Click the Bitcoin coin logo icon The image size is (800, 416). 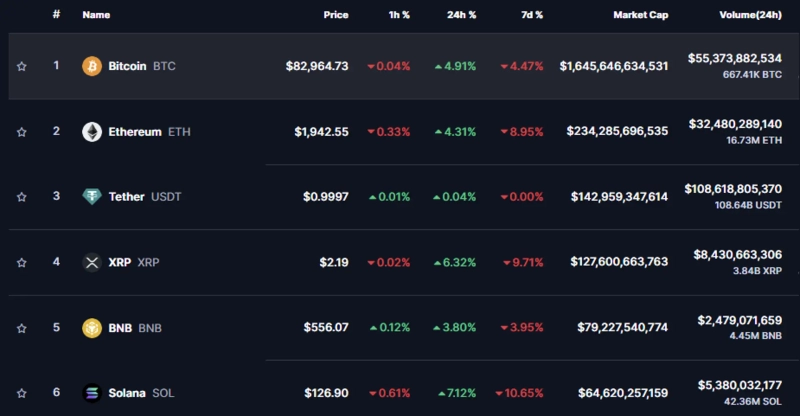click(x=92, y=66)
